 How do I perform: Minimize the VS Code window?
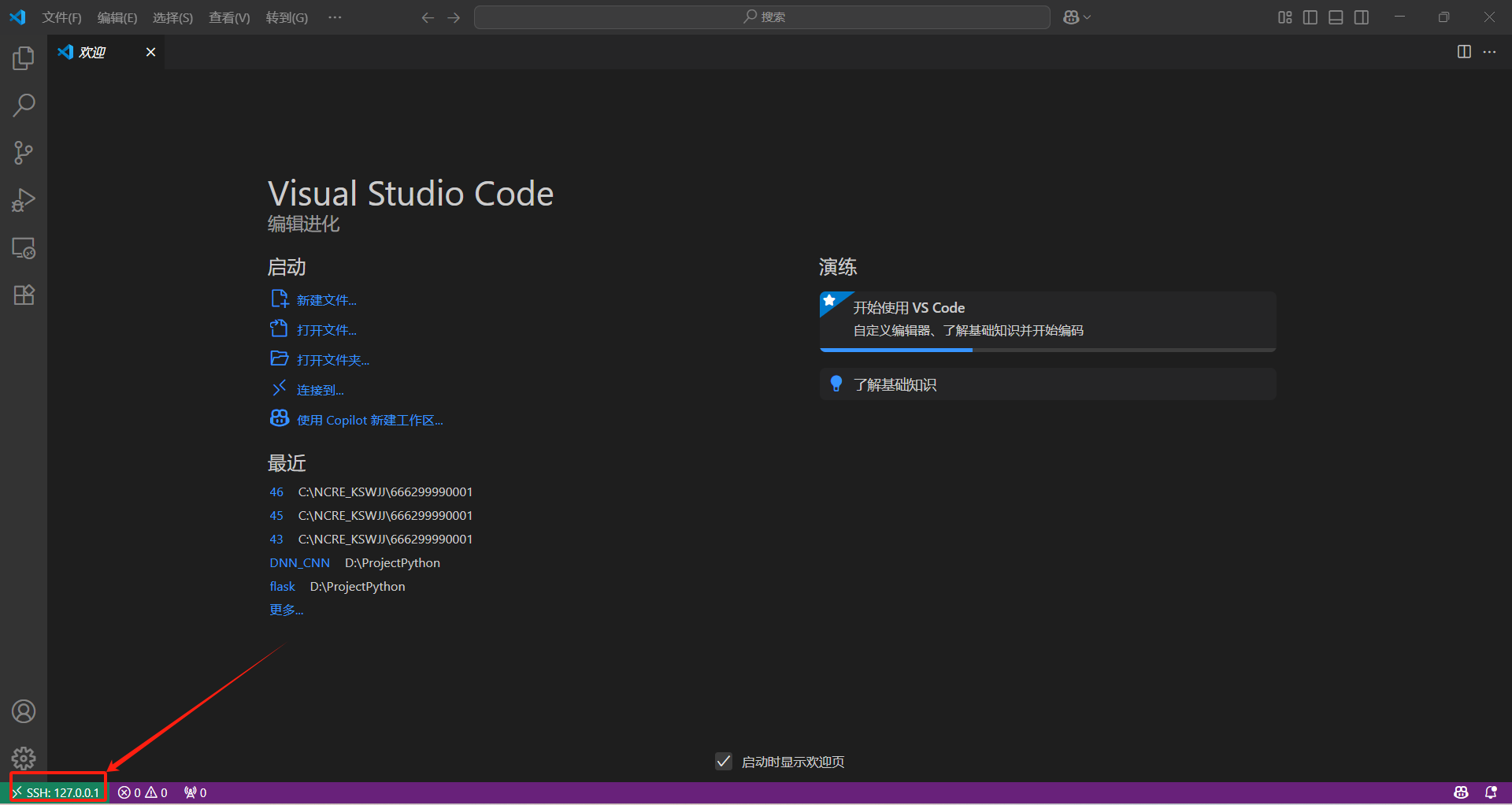click(x=1399, y=17)
